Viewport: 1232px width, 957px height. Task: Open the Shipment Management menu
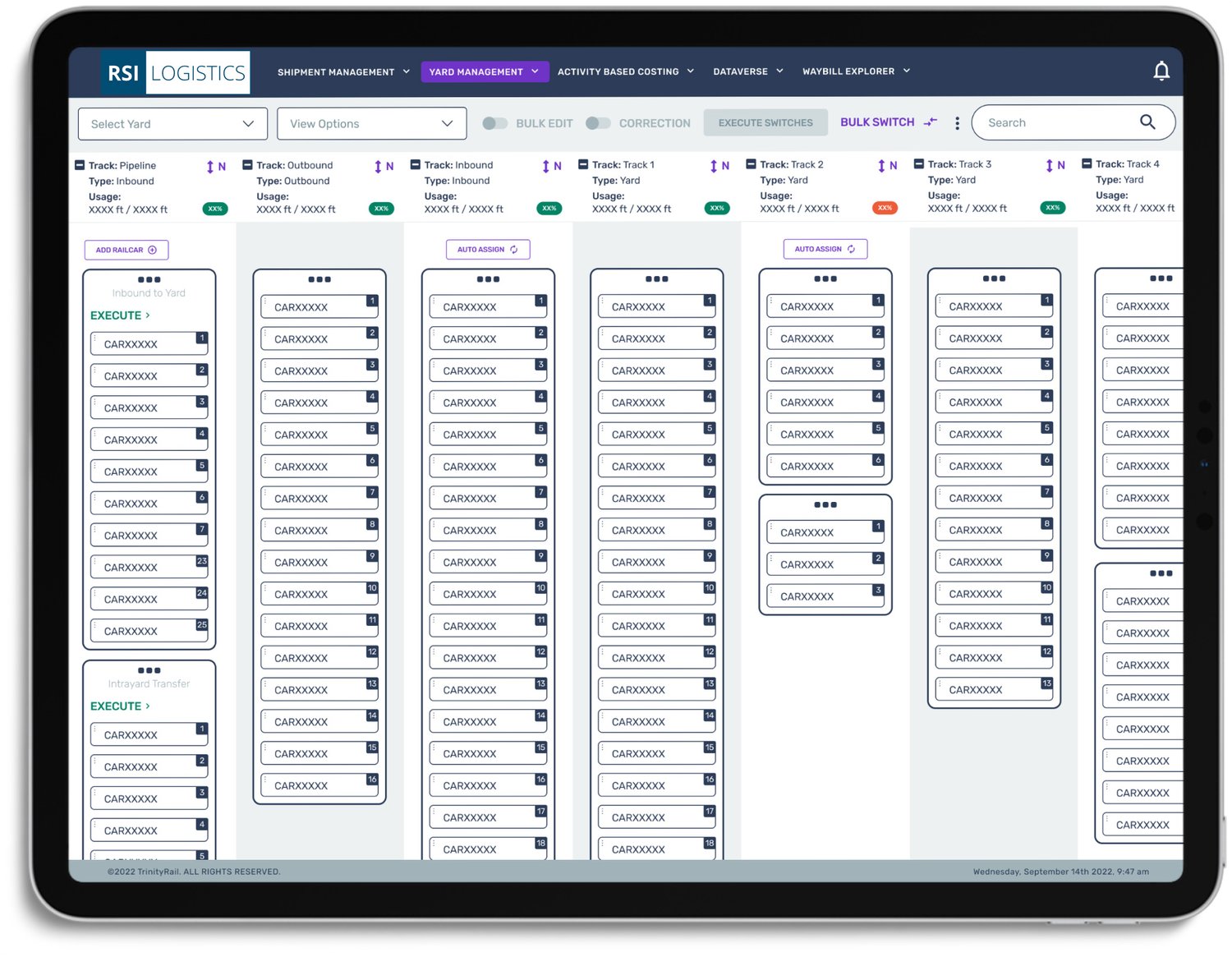coord(342,72)
